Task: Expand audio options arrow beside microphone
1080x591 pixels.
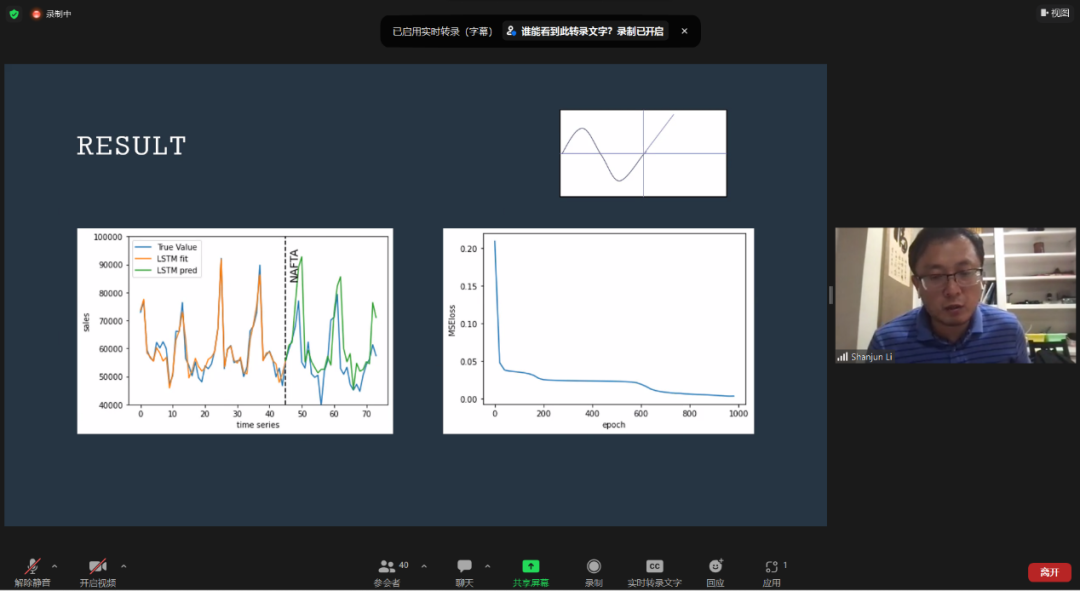Action: click(55, 565)
